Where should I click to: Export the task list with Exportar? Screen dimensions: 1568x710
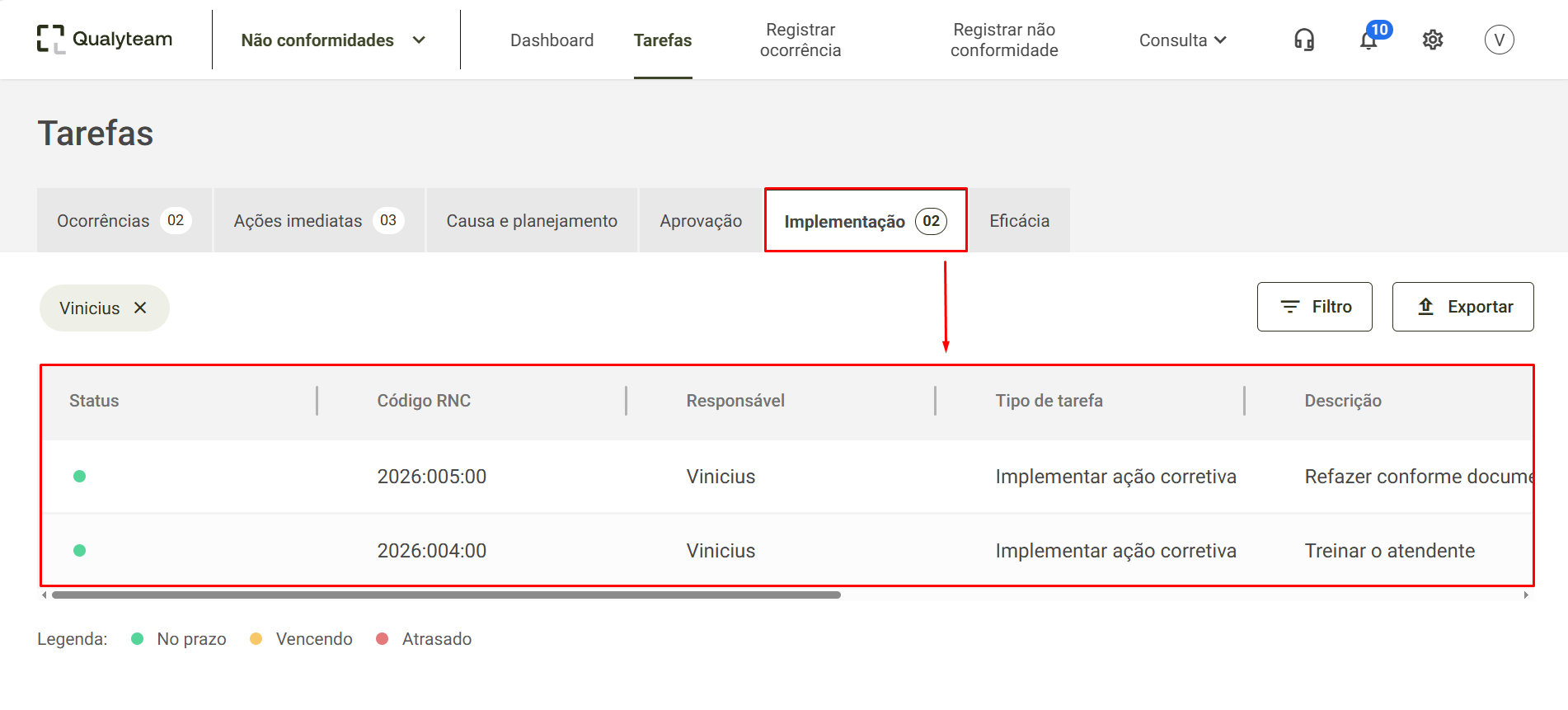pos(1462,307)
